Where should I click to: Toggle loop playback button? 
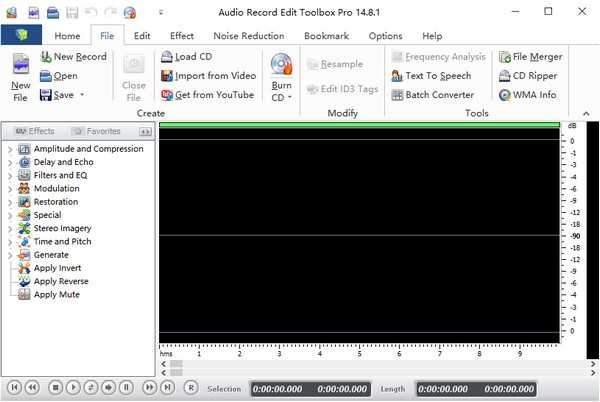[x=91, y=387]
